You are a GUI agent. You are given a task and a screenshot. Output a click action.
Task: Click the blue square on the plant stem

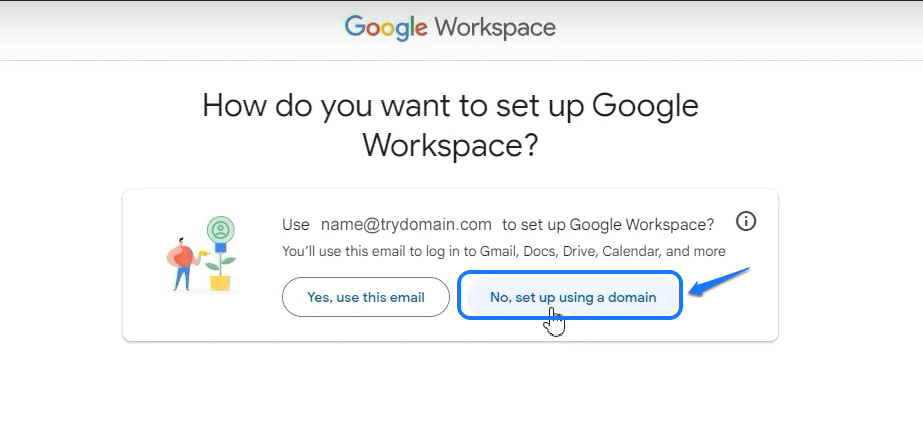[x=220, y=248]
